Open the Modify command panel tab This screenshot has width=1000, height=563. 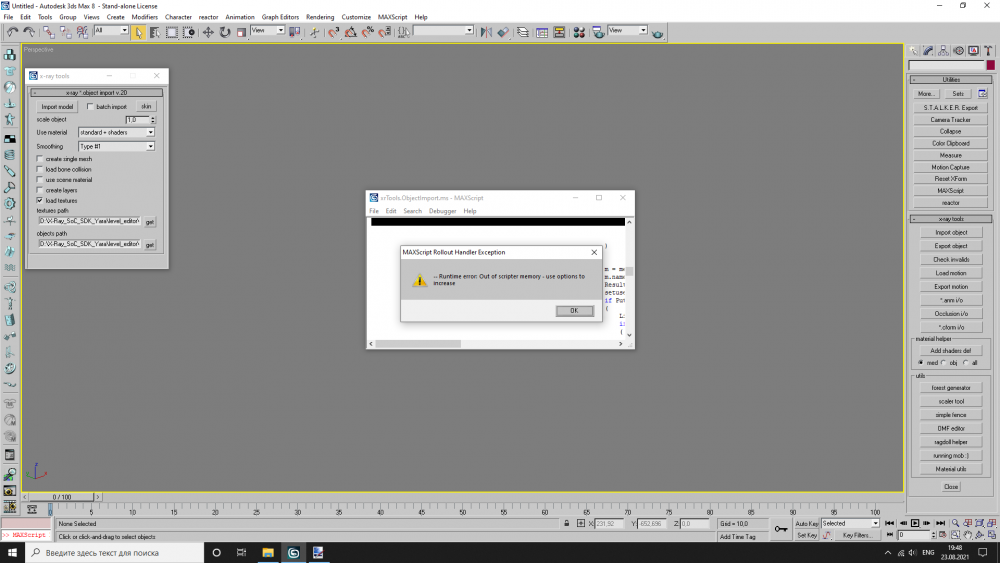pyautogui.click(x=929, y=50)
